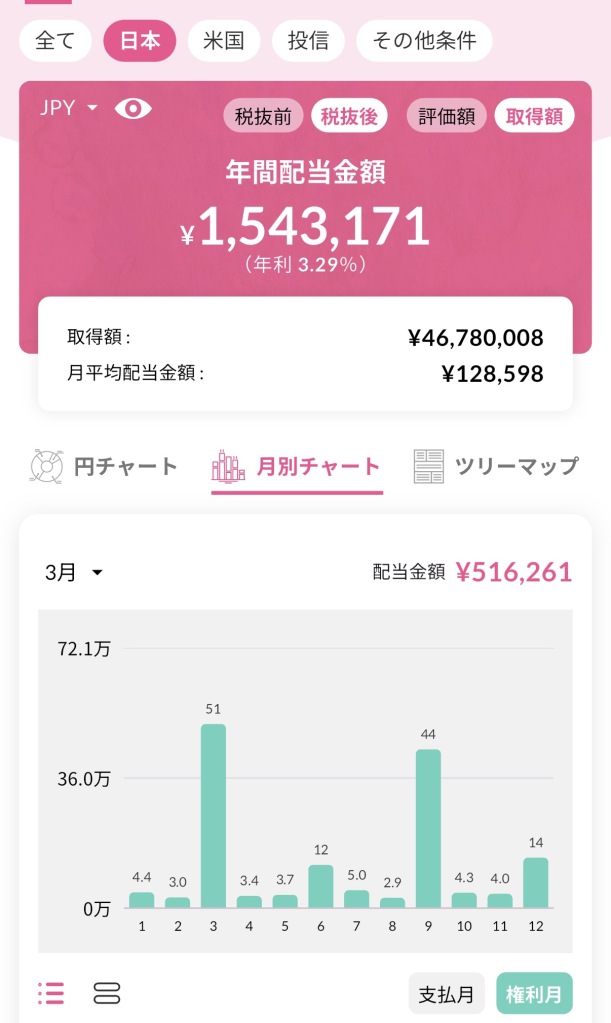Click the treemap (ツリーマップ) icon
Image resolution: width=611 pixels, height=1023 pixels.
(x=429, y=466)
